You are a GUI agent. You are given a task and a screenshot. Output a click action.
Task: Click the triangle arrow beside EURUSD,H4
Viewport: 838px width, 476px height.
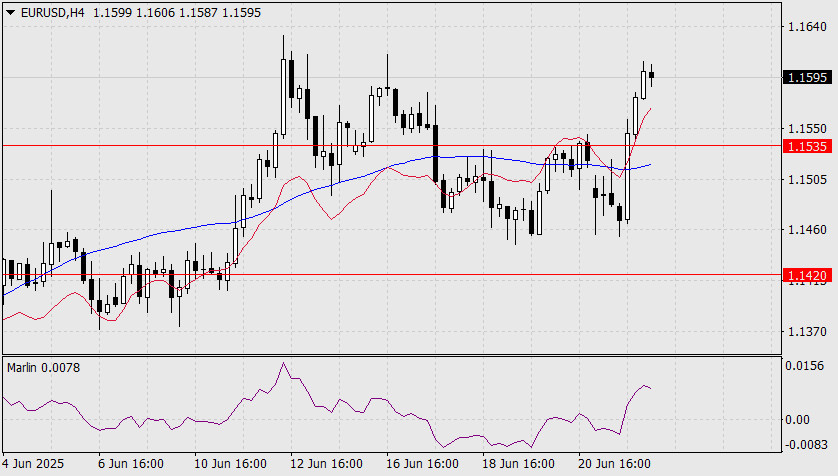point(10,12)
